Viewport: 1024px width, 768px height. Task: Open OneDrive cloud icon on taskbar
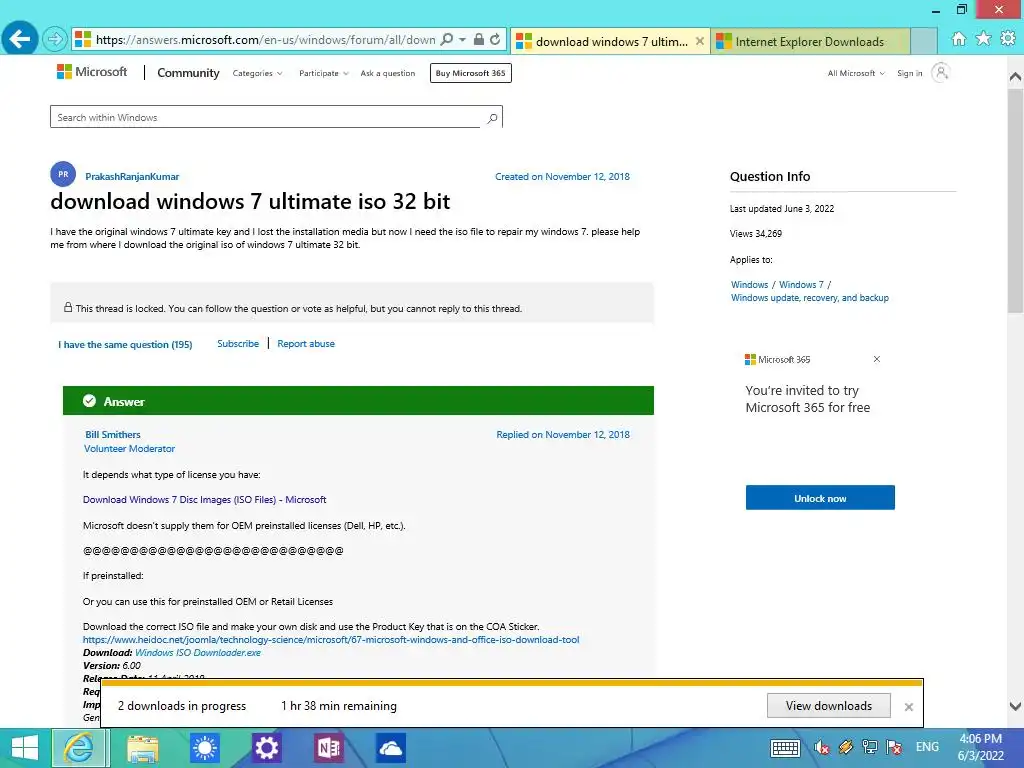(x=391, y=748)
